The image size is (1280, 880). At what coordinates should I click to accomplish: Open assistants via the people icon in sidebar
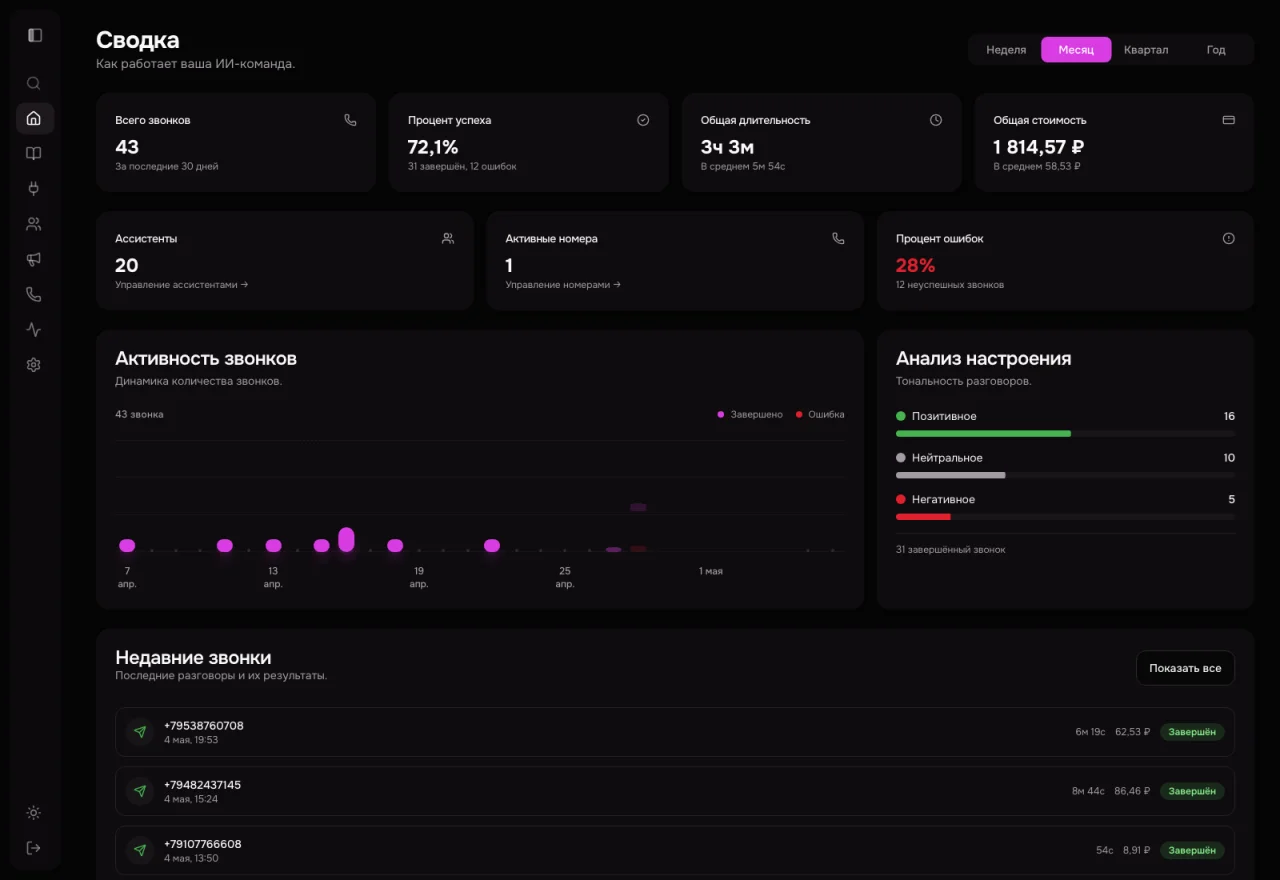[x=34, y=224]
